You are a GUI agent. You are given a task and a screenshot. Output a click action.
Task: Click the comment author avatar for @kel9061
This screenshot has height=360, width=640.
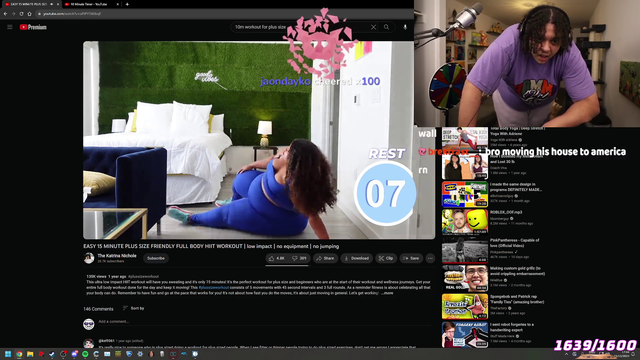(89, 343)
